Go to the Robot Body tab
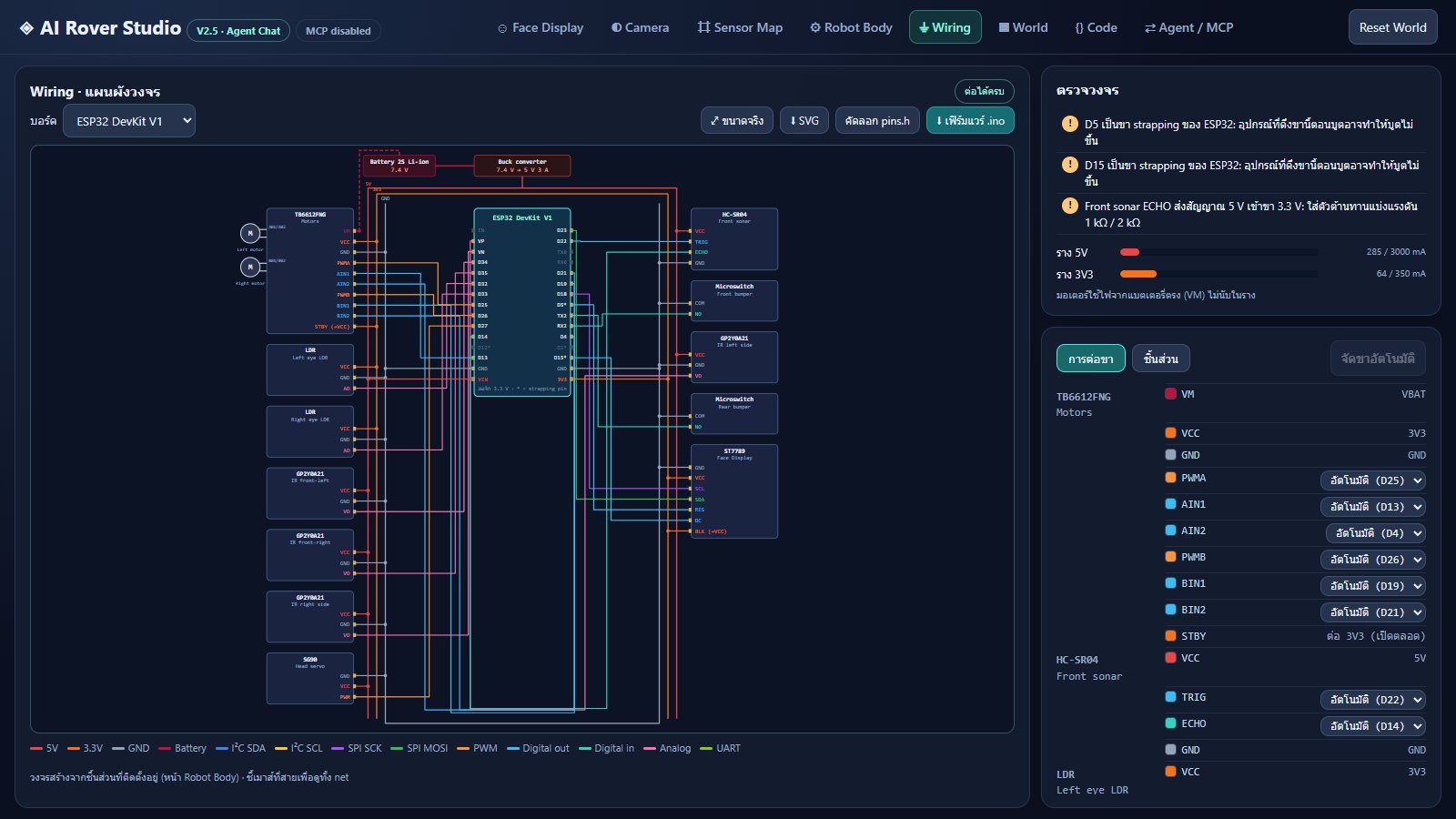1456x819 pixels. point(851,27)
